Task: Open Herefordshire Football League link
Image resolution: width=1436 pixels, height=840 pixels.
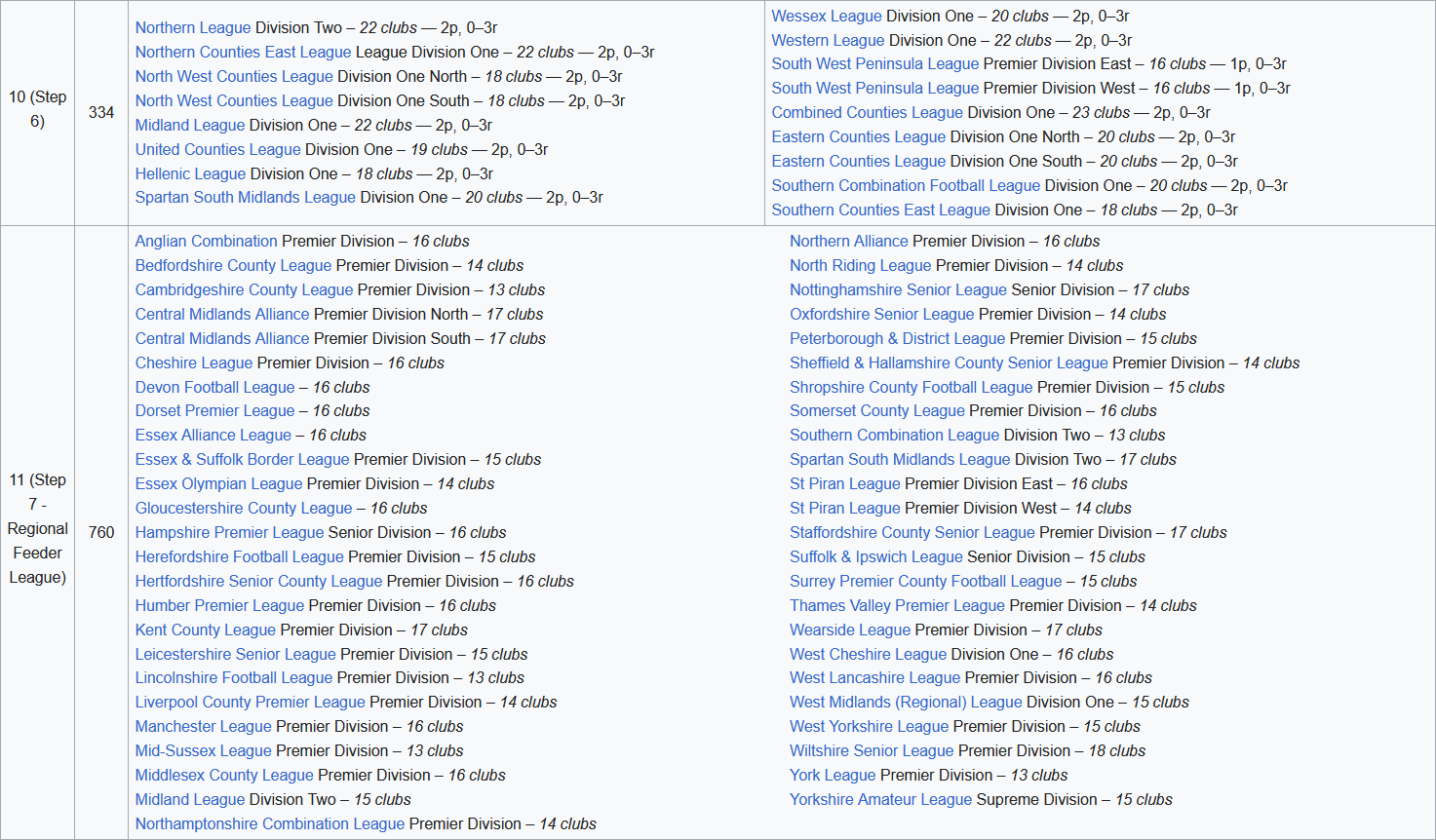Action: (x=240, y=557)
